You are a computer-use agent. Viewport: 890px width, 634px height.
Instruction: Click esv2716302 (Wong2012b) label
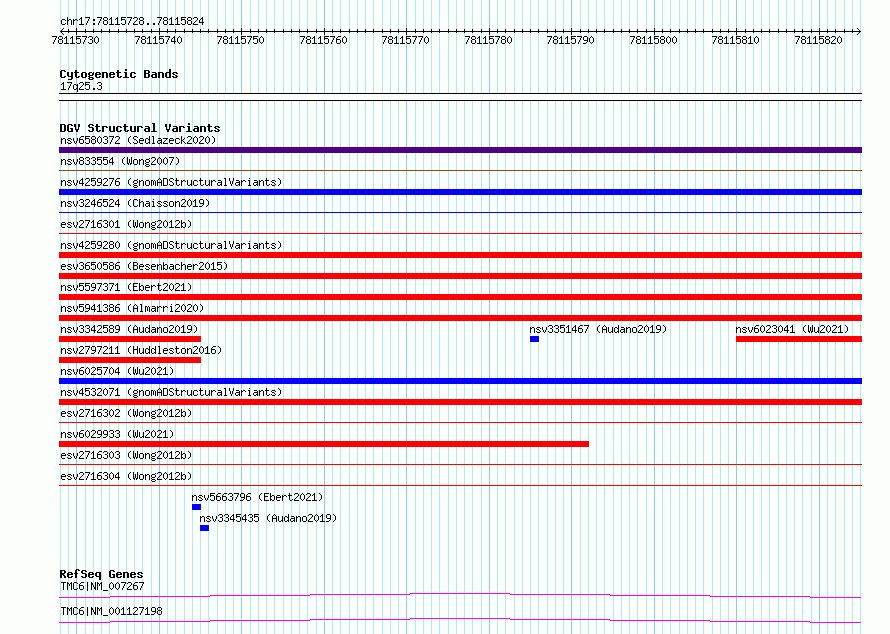[x=126, y=413]
